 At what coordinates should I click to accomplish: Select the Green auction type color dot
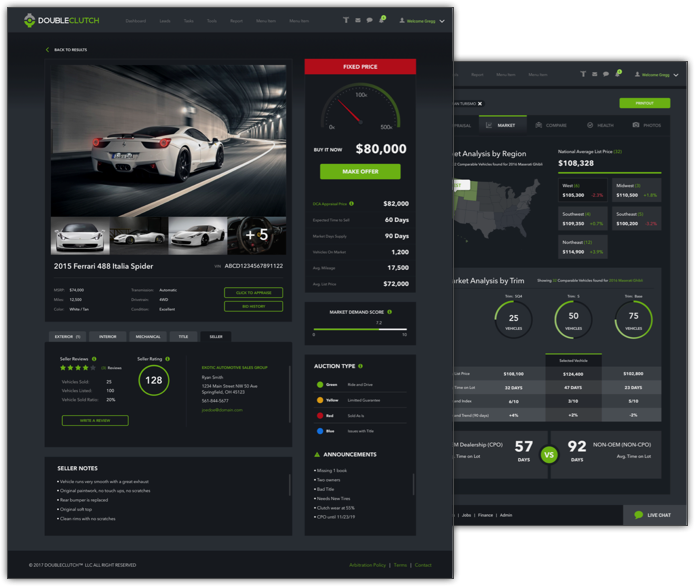click(320, 385)
